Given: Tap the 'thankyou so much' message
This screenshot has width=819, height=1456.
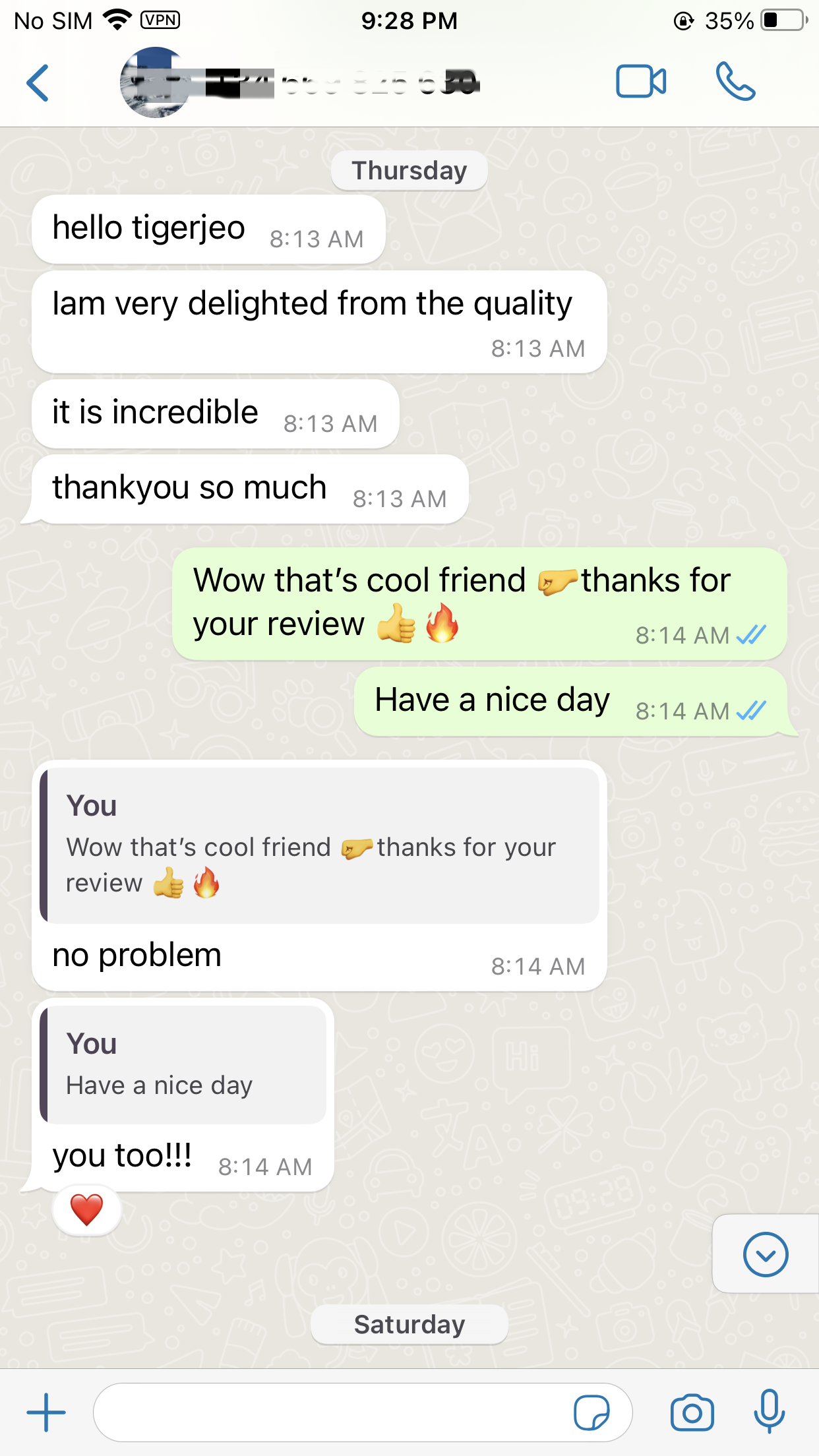Looking at the screenshot, I should [x=250, y=489].
